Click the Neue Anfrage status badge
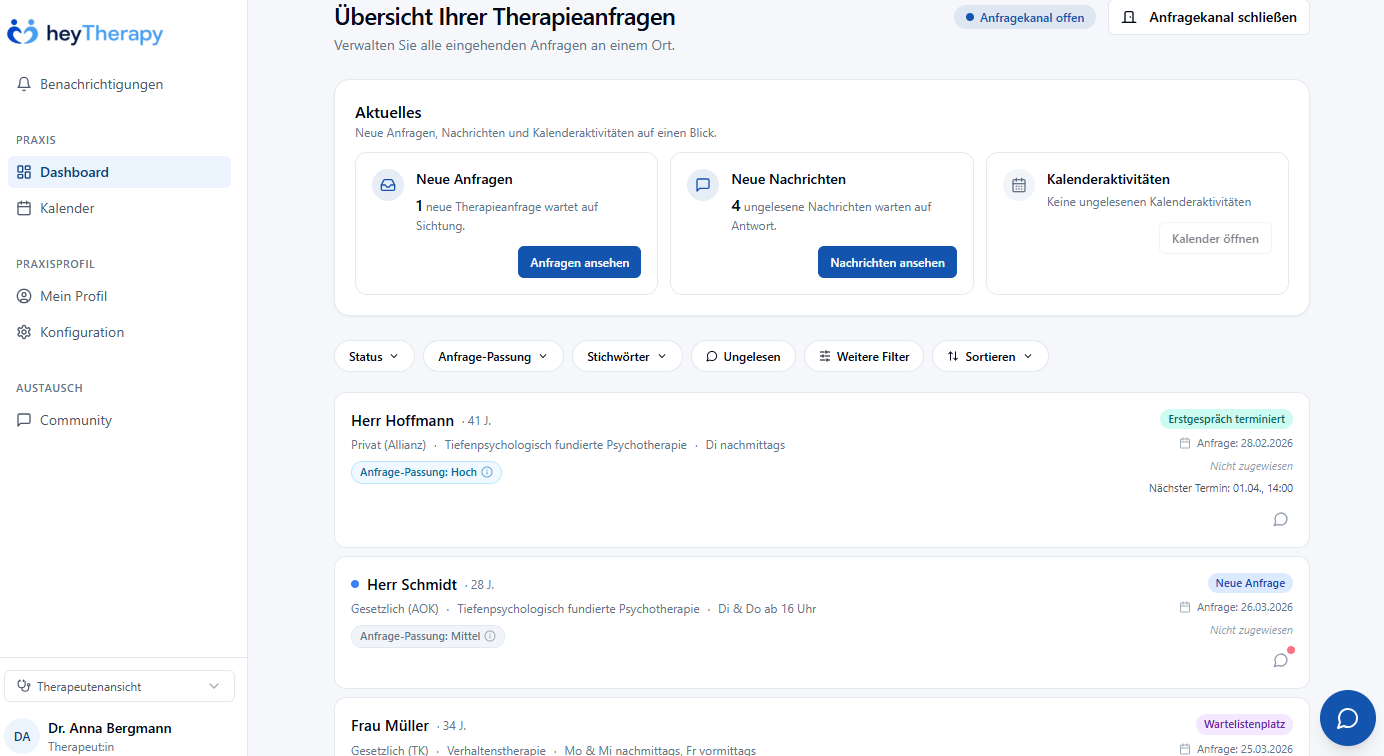This screenshot has width=1384, height=756. point(1250,583)
